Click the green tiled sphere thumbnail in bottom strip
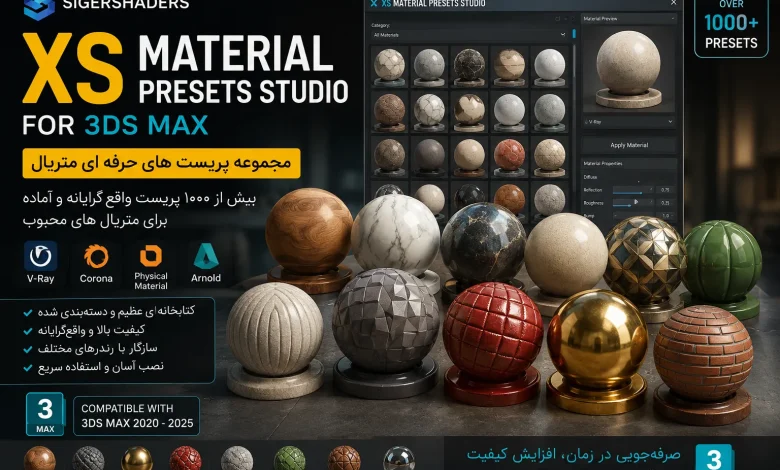 290,460
